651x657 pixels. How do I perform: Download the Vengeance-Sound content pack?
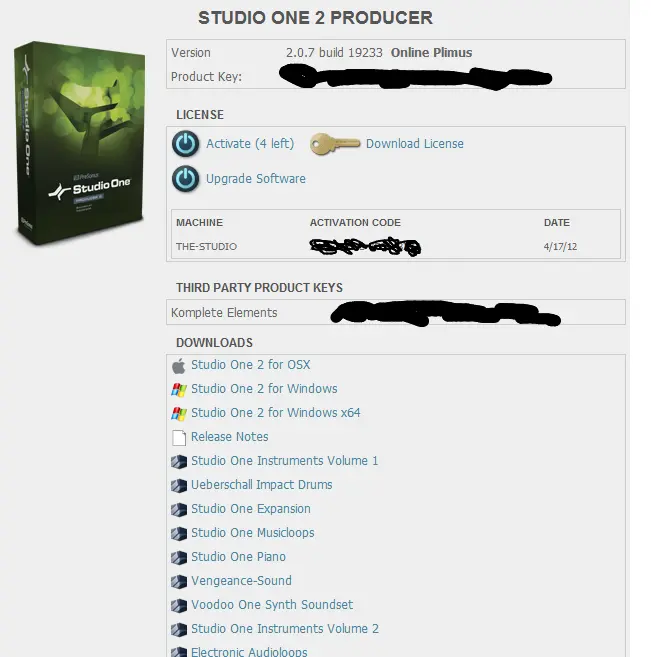coord(241,581)
